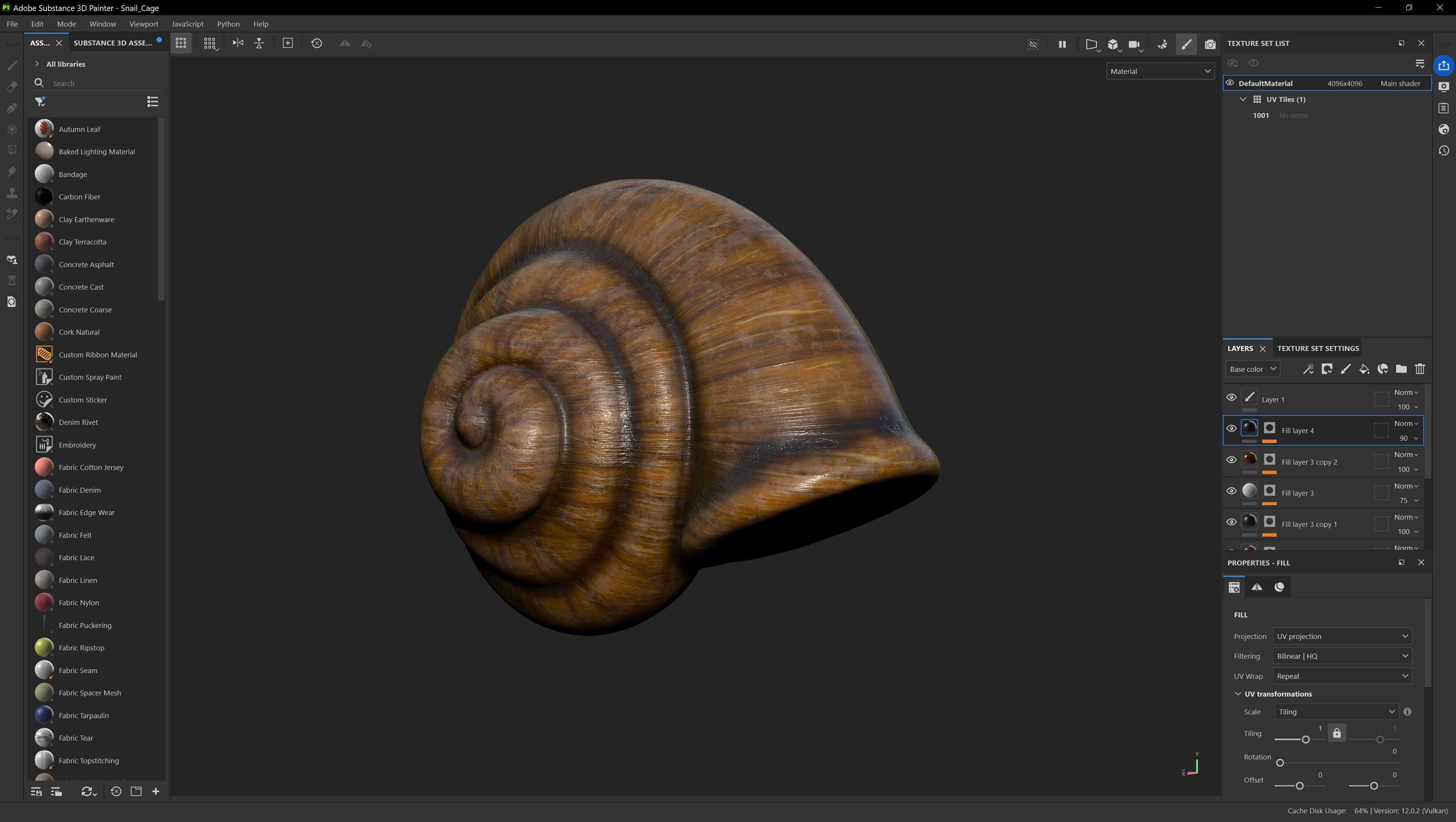This screenshot has width=1456, height=822.
Task: Switch to the Texture Set Settings tab
Action: pyautogui.click(x=1318, y=348)
